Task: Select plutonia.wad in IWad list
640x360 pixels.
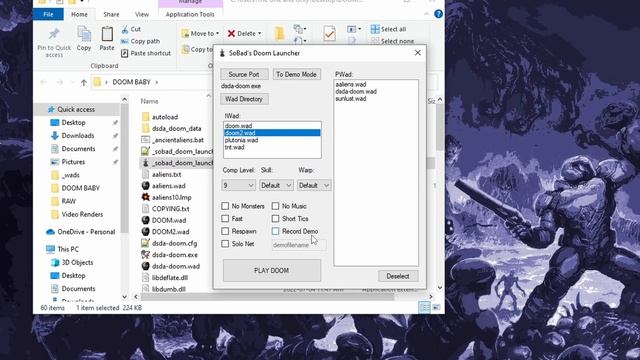Action: 272,140
